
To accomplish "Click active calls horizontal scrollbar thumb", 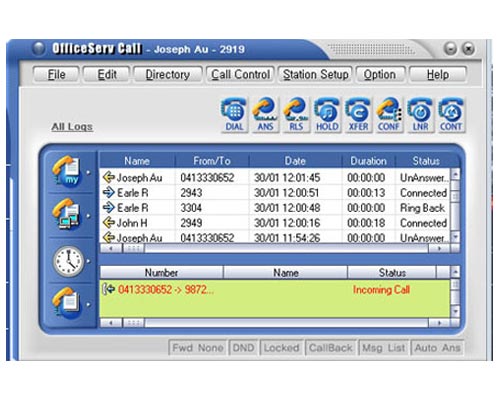I will (133, 323).
